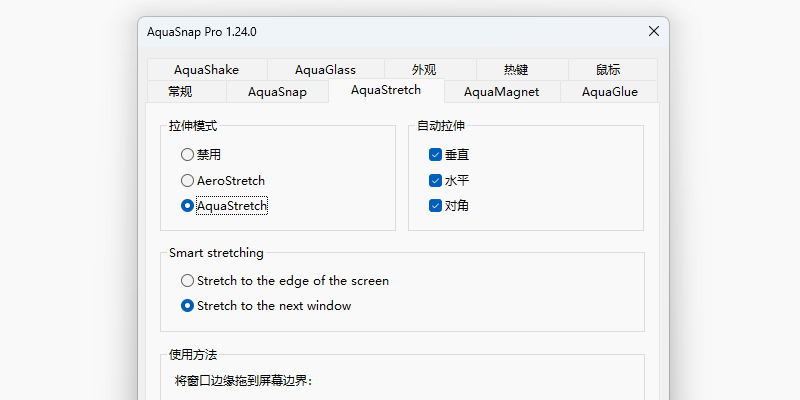The height and width of the screenshot is (400, 800).
Task: Select Stretch to the next window
Action: pyautogui.click(x=187, y=306)
